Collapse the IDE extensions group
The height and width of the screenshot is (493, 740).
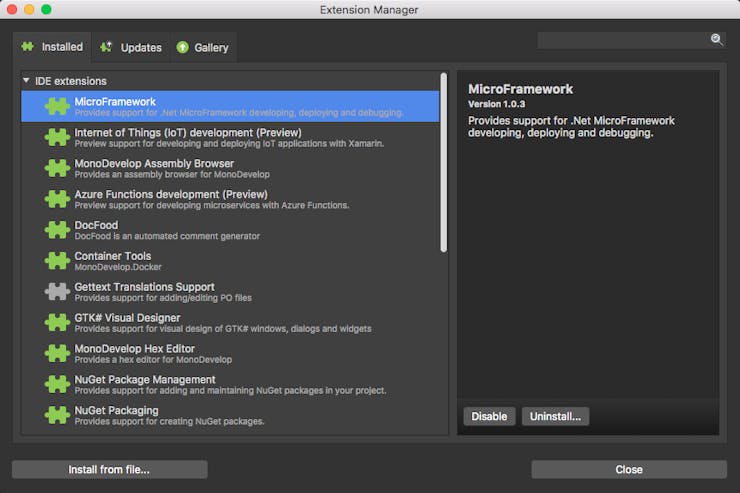click(x=26, y=81)
